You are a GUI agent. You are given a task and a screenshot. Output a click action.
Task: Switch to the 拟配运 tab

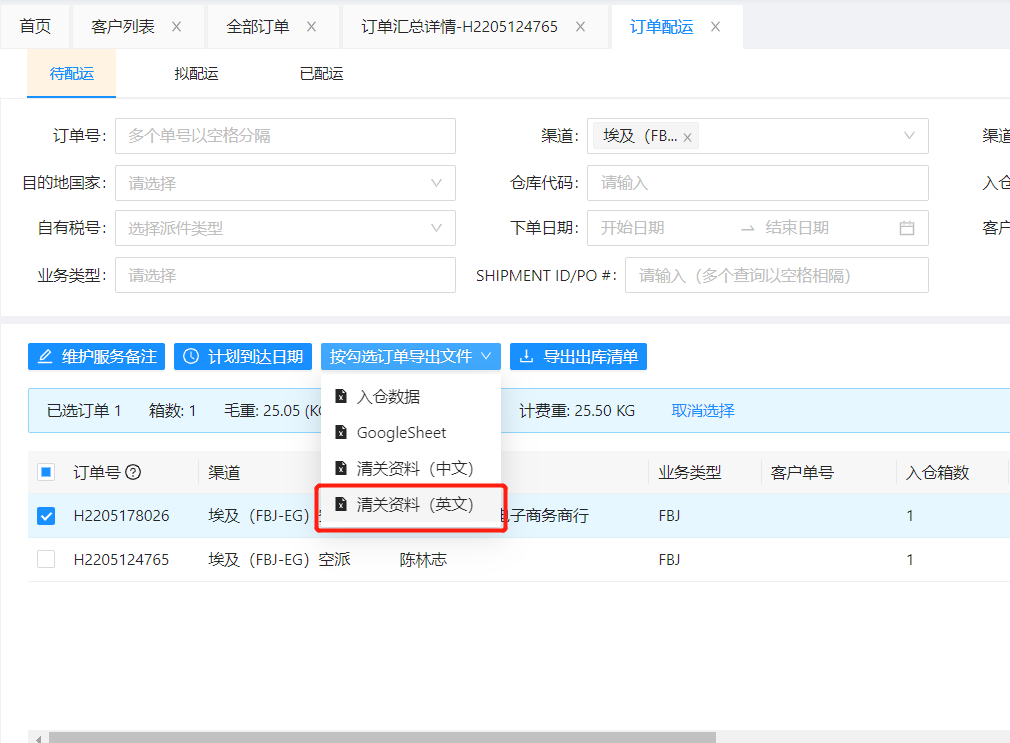tap(196, 74)
